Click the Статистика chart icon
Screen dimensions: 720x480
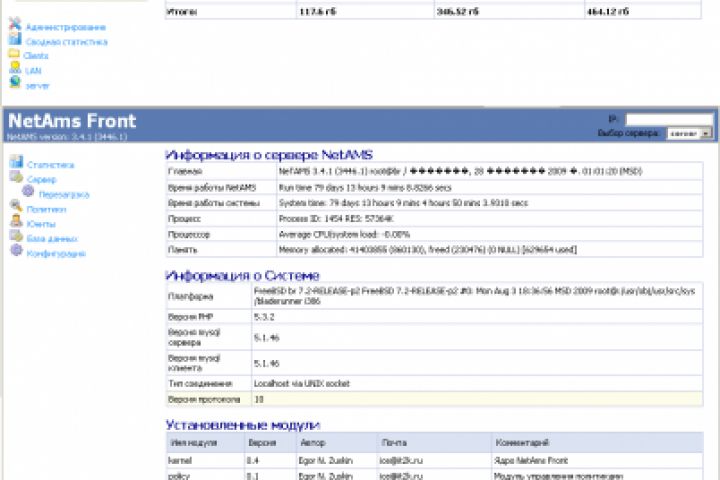pyautogui.click(x=17, y=162)
